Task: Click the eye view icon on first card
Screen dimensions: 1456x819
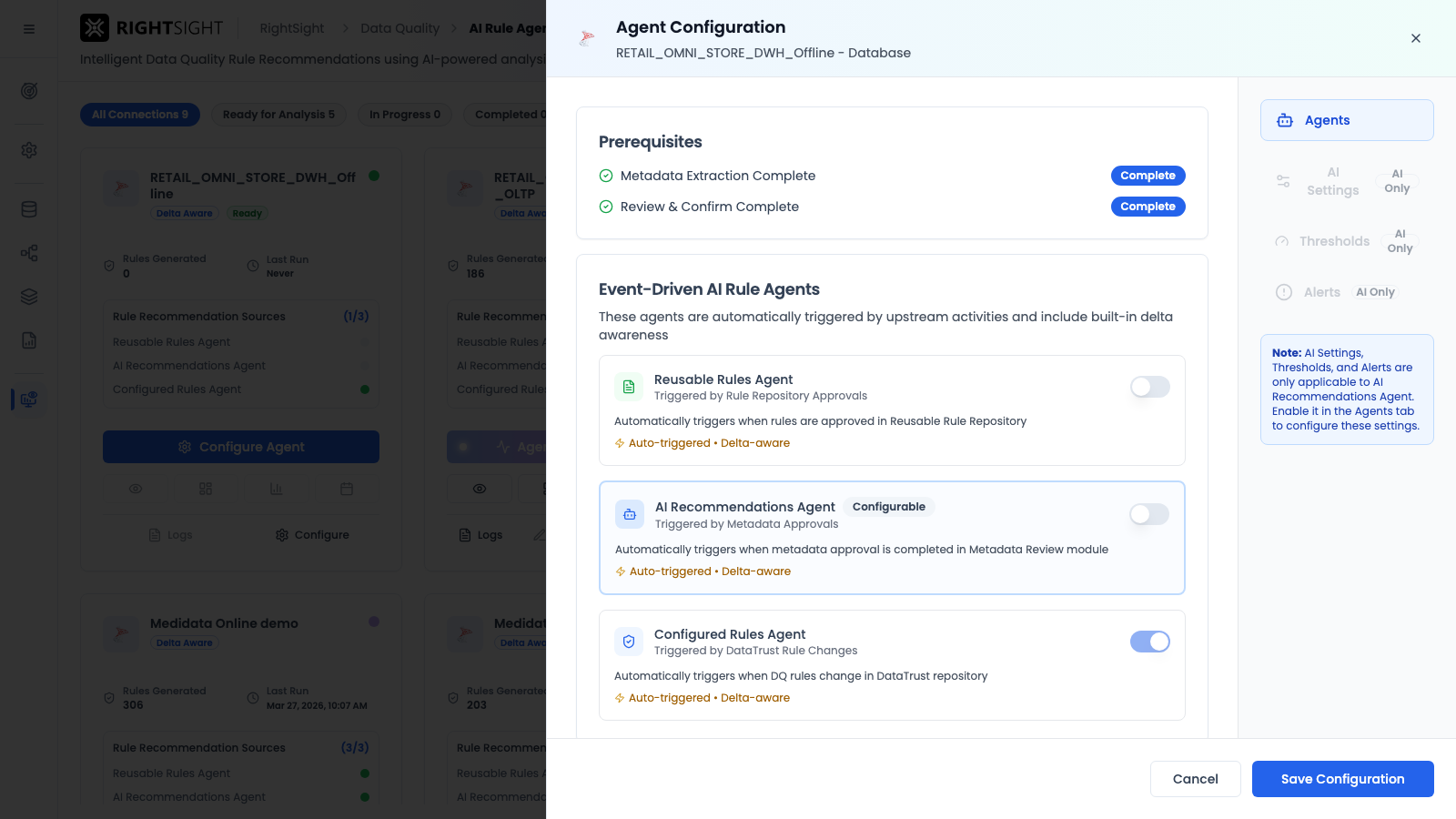Action: point(136,489)
